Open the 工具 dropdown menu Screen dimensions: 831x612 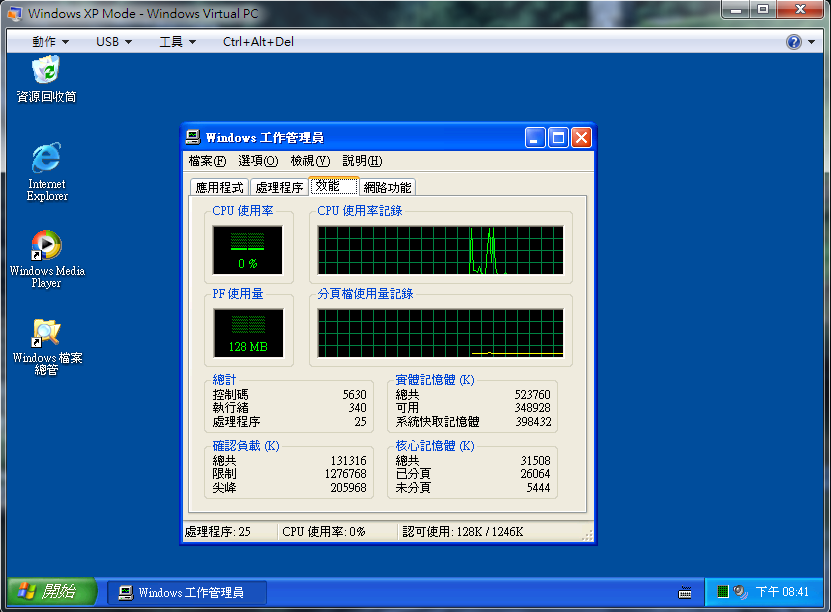pos(178,41)
